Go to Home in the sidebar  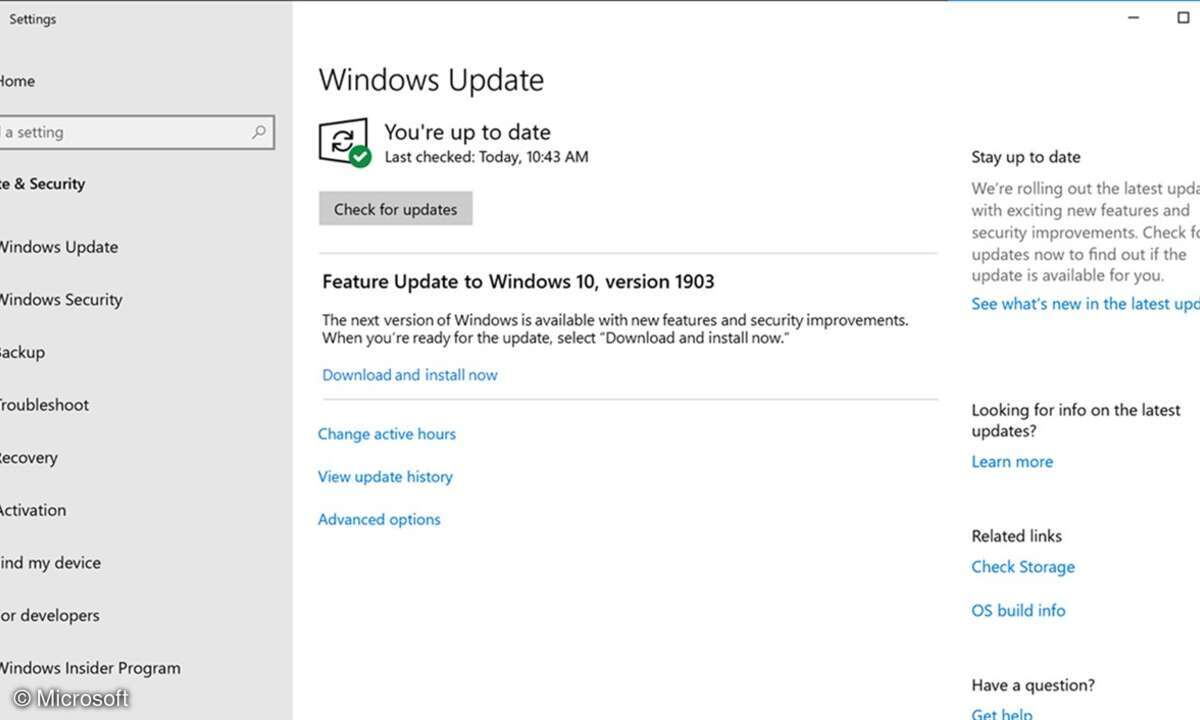(17, 81)
